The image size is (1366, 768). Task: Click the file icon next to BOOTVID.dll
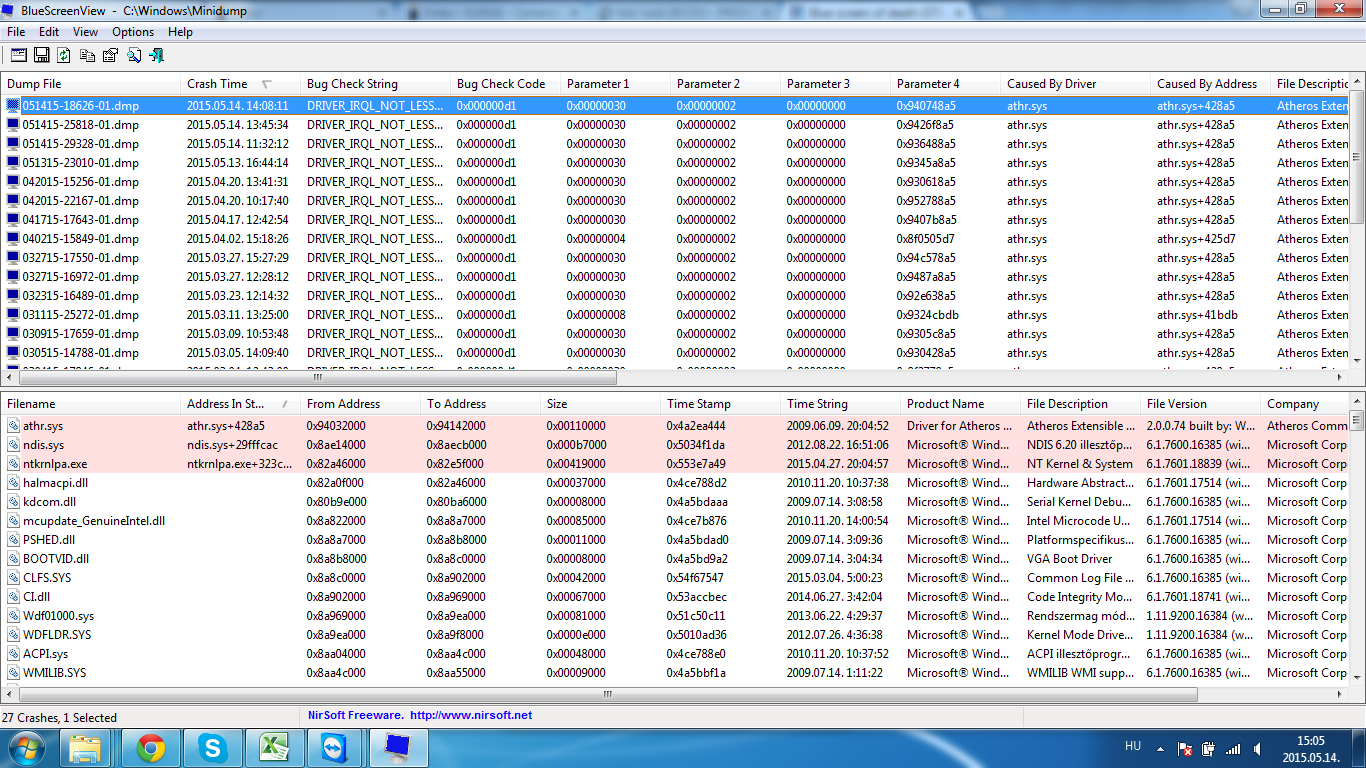click(13, 559)
